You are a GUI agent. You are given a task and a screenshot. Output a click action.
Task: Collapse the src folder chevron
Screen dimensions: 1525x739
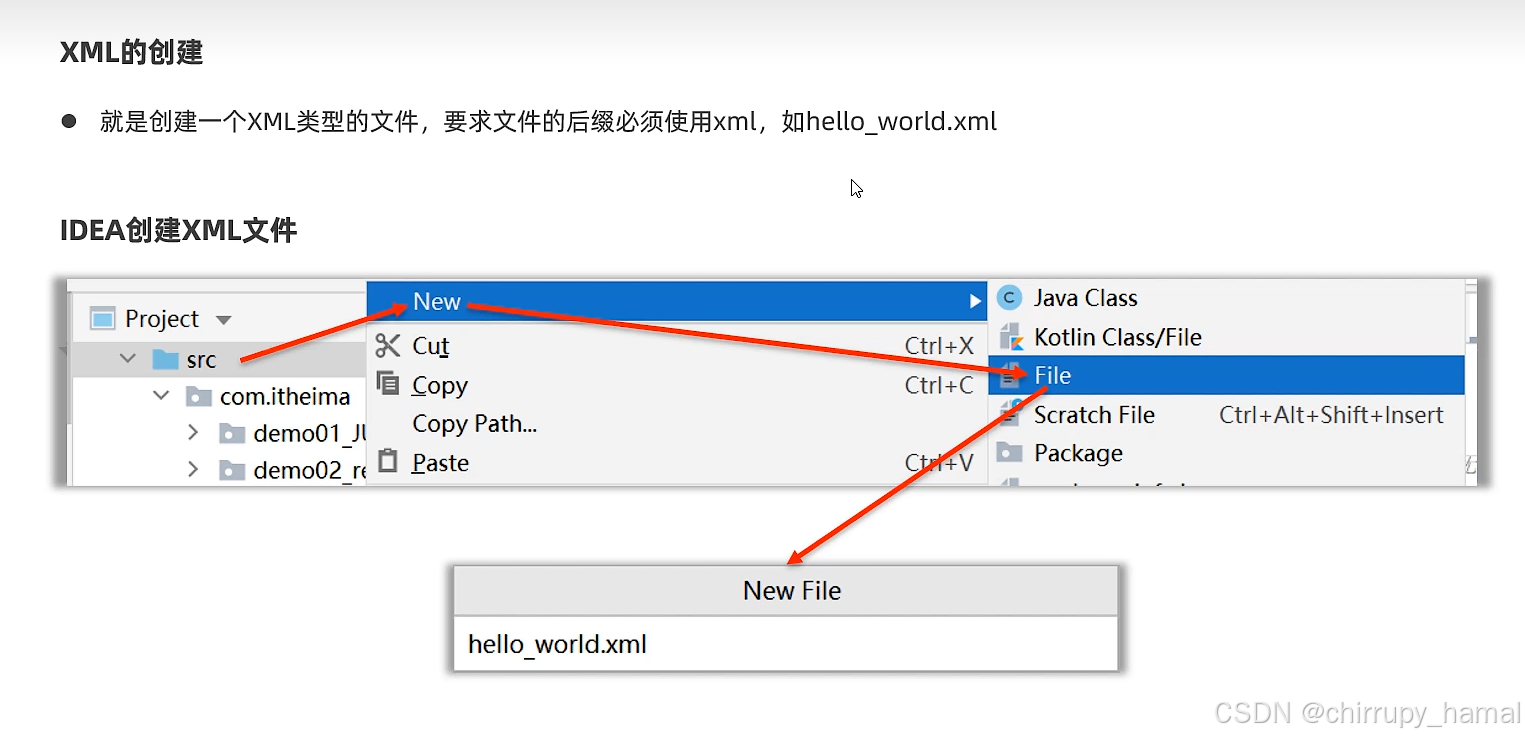(128, 358)
